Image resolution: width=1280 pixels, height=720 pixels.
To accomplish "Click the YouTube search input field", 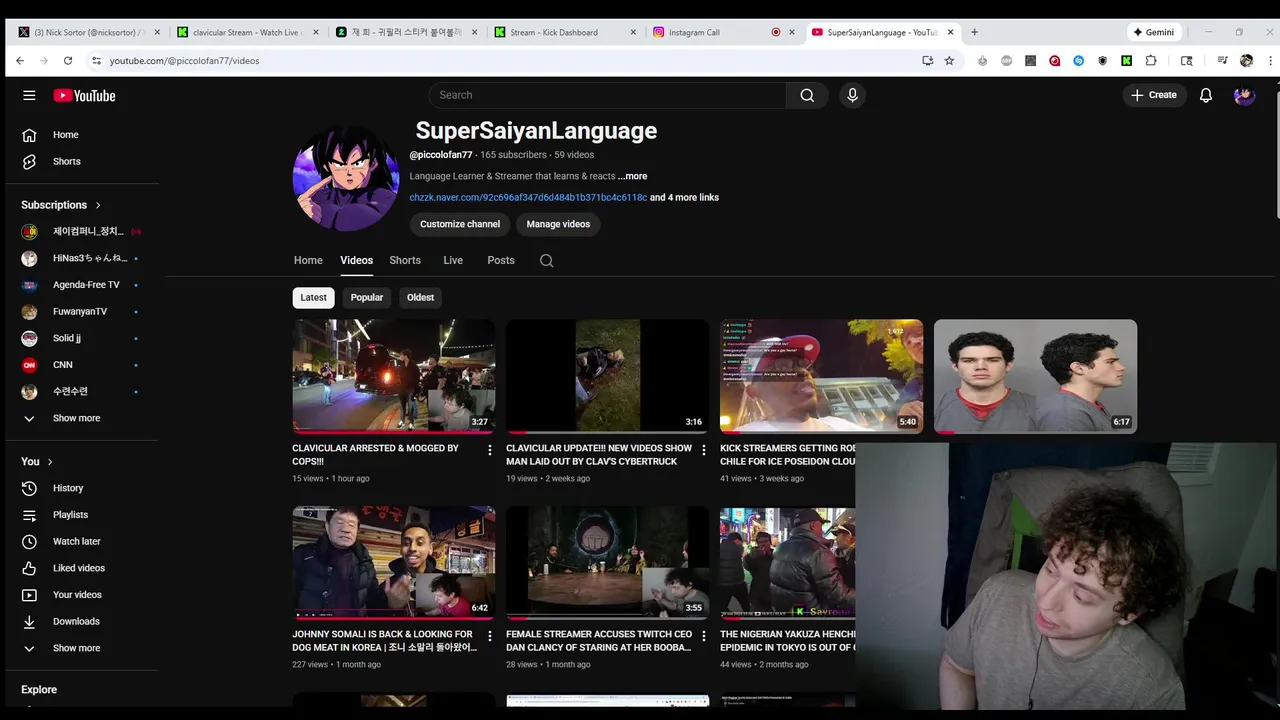I will pyautogui.click(x=608, y=95).
